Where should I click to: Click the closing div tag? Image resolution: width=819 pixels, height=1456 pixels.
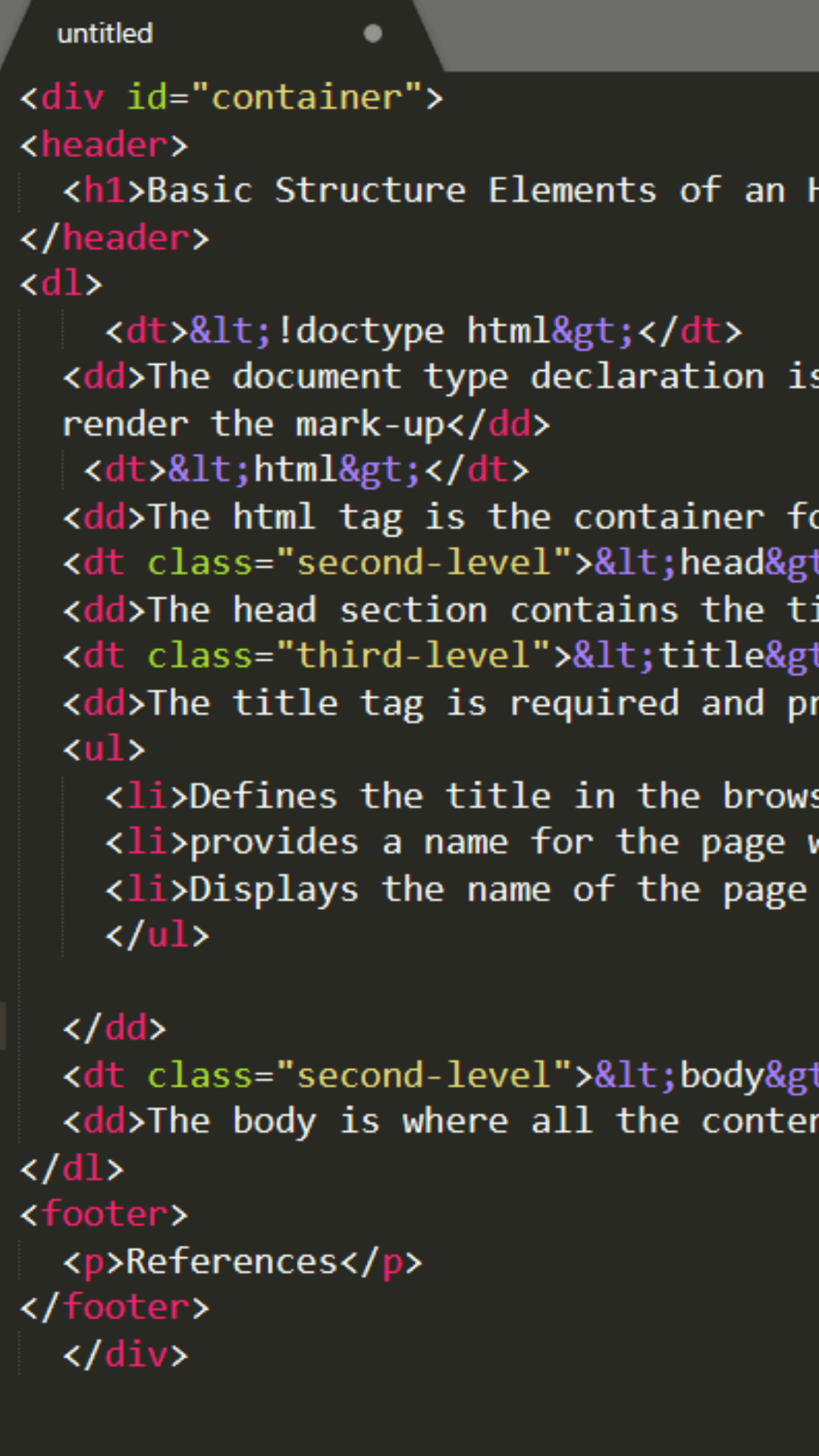125,1355
